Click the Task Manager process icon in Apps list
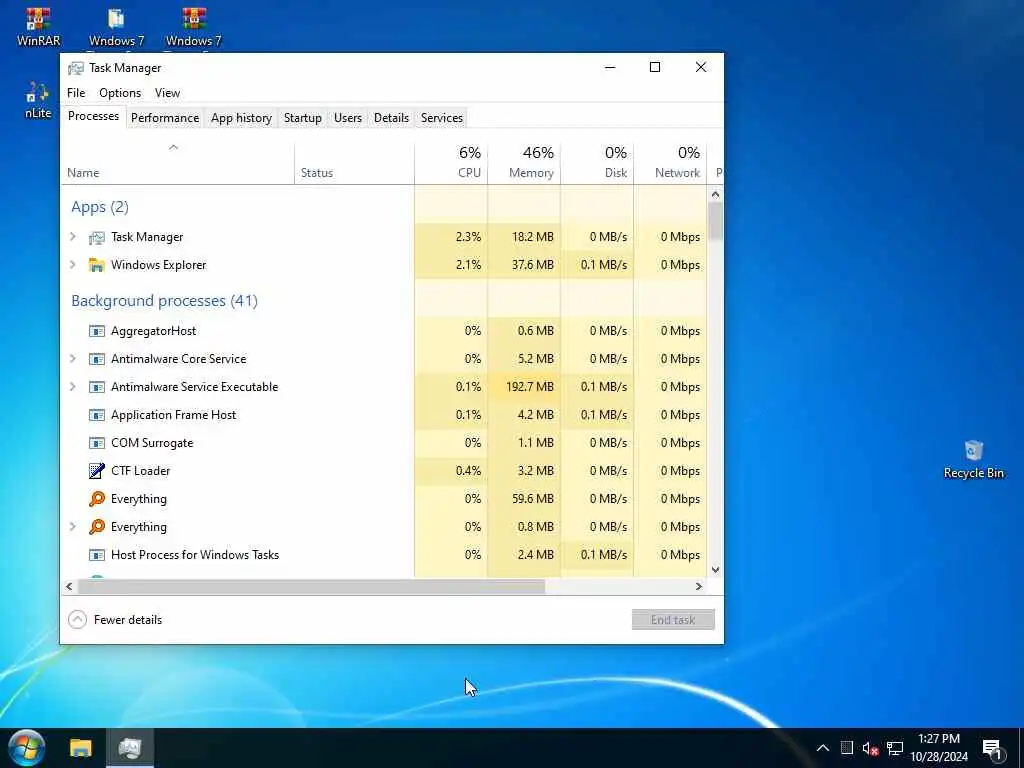 (97, 237)
